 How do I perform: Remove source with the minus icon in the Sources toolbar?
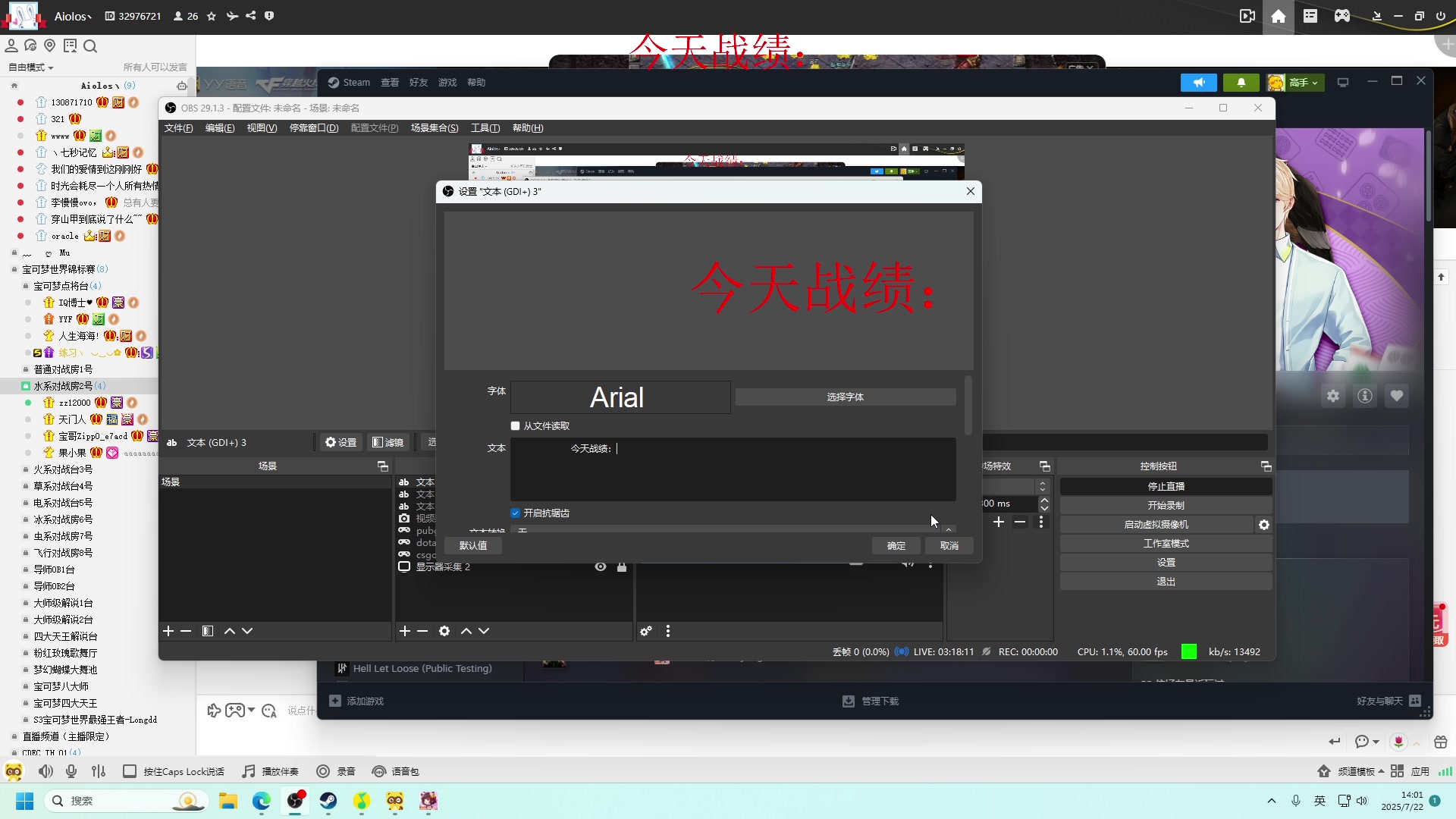point(422,631)
